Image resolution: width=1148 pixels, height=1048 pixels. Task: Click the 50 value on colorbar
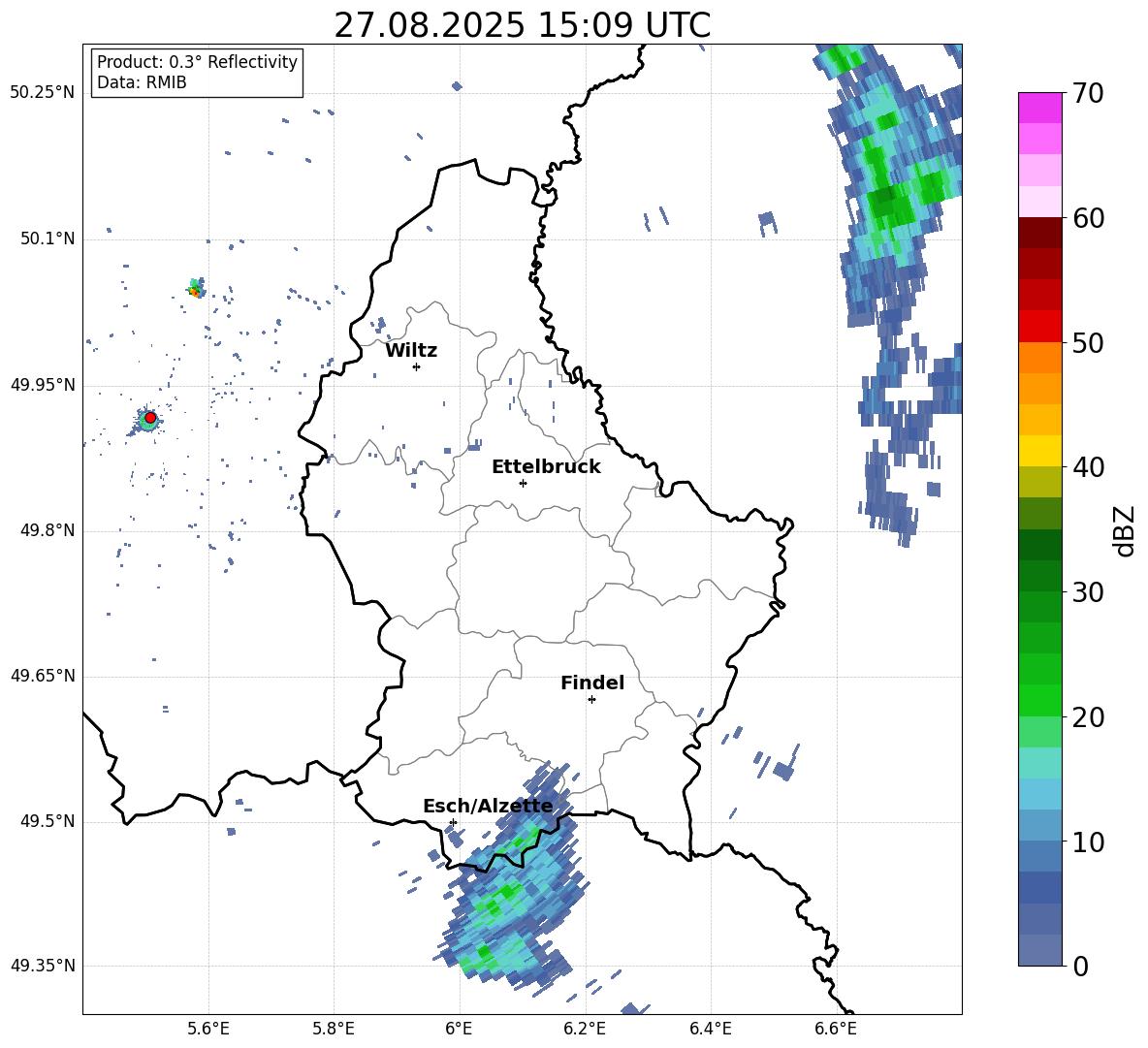[1088, 343]
